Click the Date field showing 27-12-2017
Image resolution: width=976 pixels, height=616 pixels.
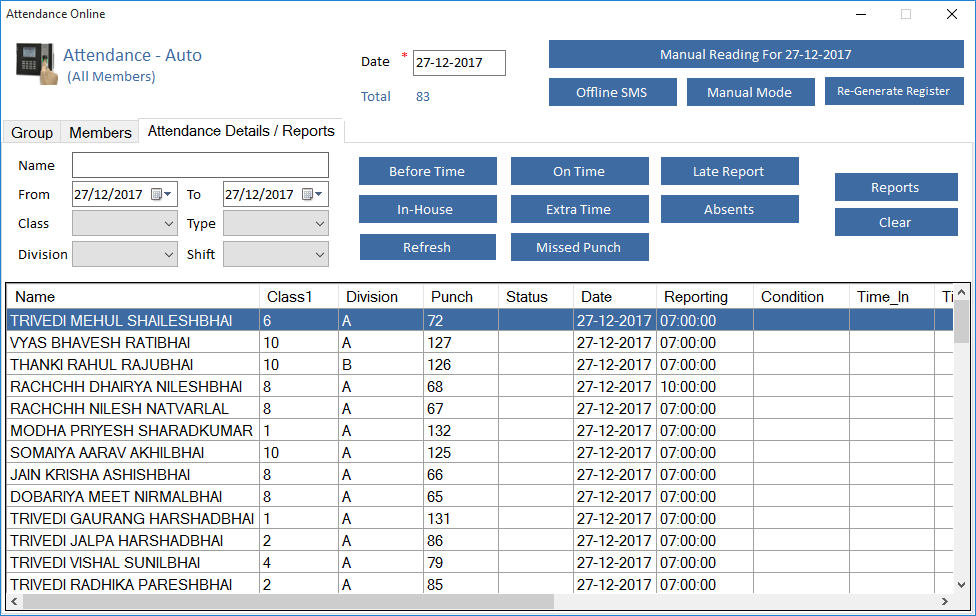pos(459,63)
